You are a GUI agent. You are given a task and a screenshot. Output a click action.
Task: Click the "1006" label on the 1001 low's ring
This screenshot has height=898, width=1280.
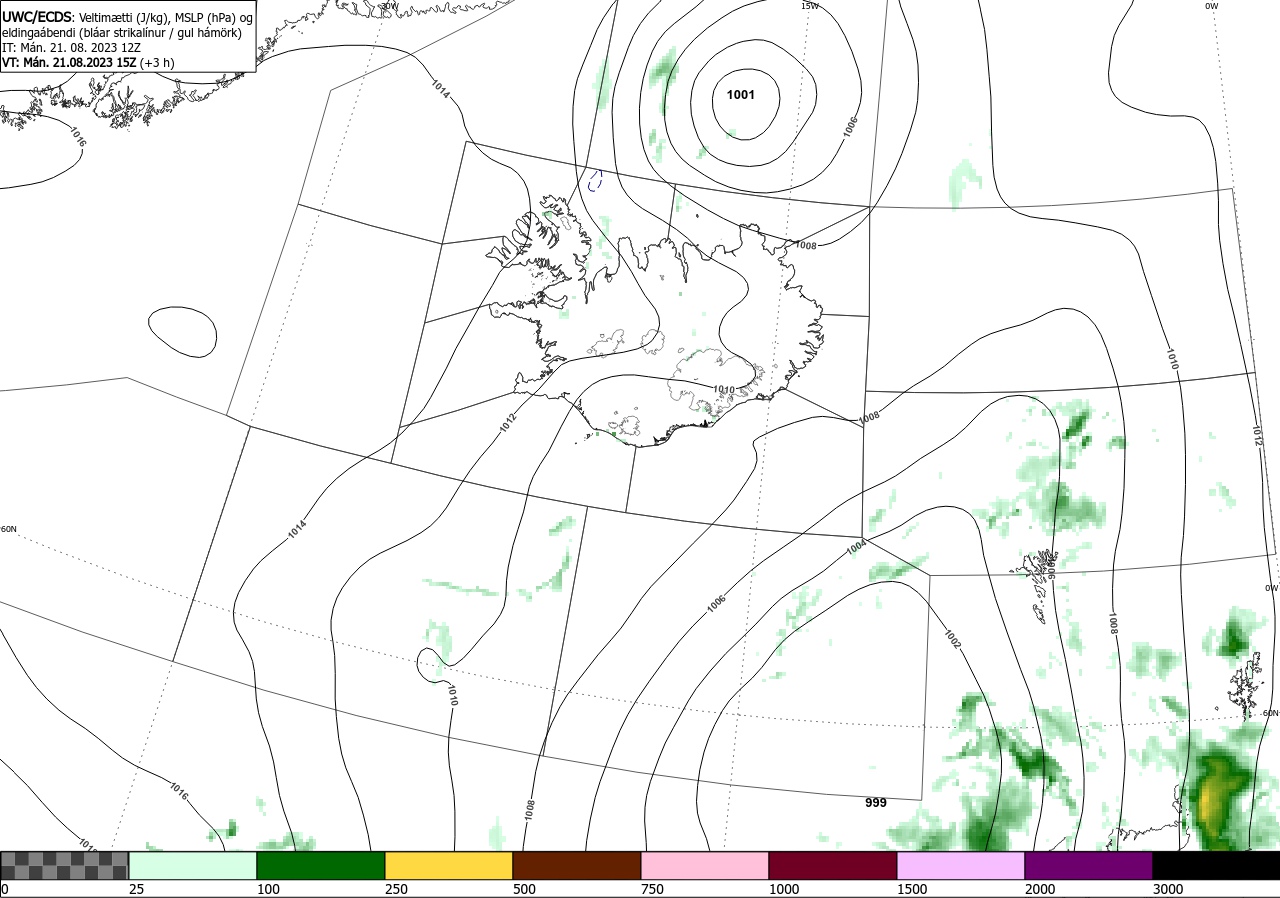[851, 126]
